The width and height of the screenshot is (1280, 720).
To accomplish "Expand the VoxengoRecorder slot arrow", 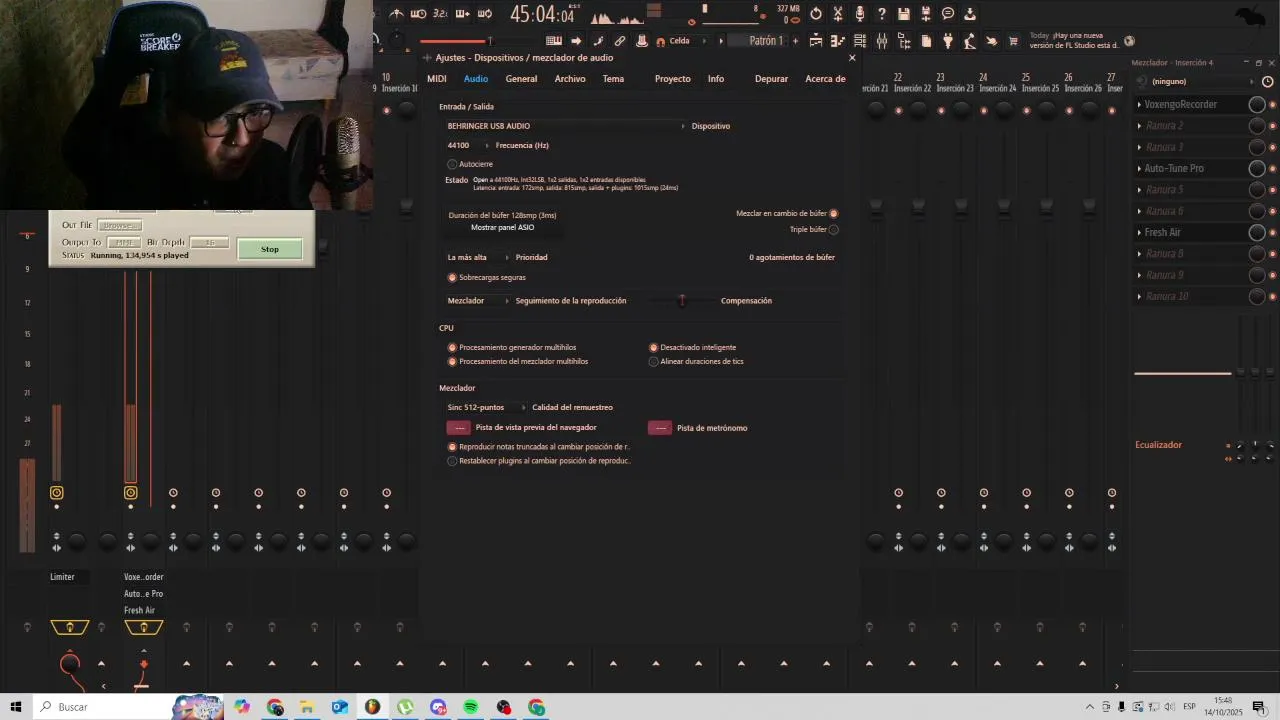I will point(1139,104).
